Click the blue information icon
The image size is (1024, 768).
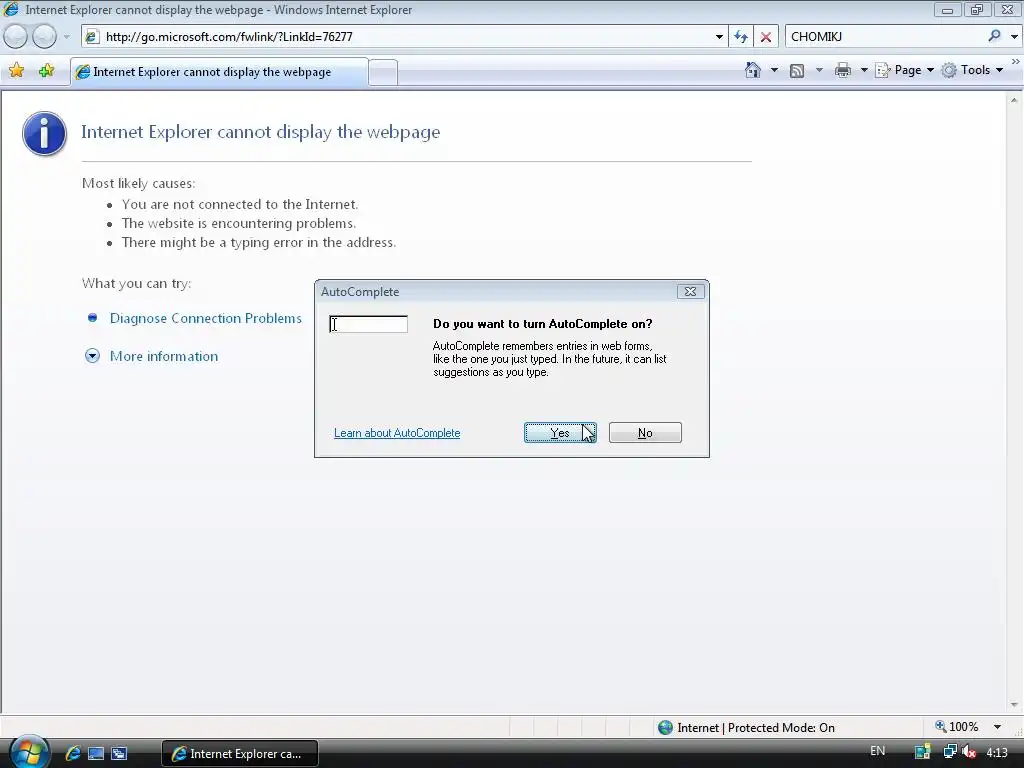(x=44, y=133)
